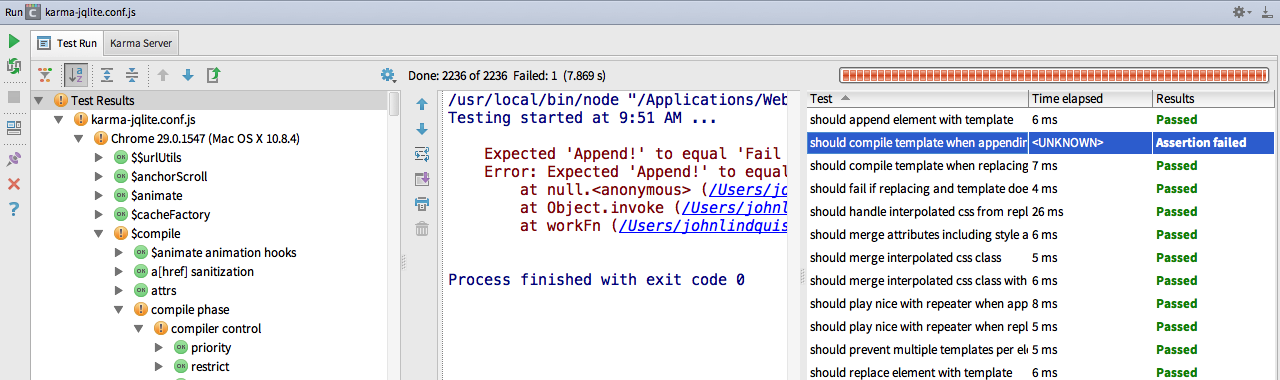
Task: Expand the $cacheFactory node
Action: point(100,214)
